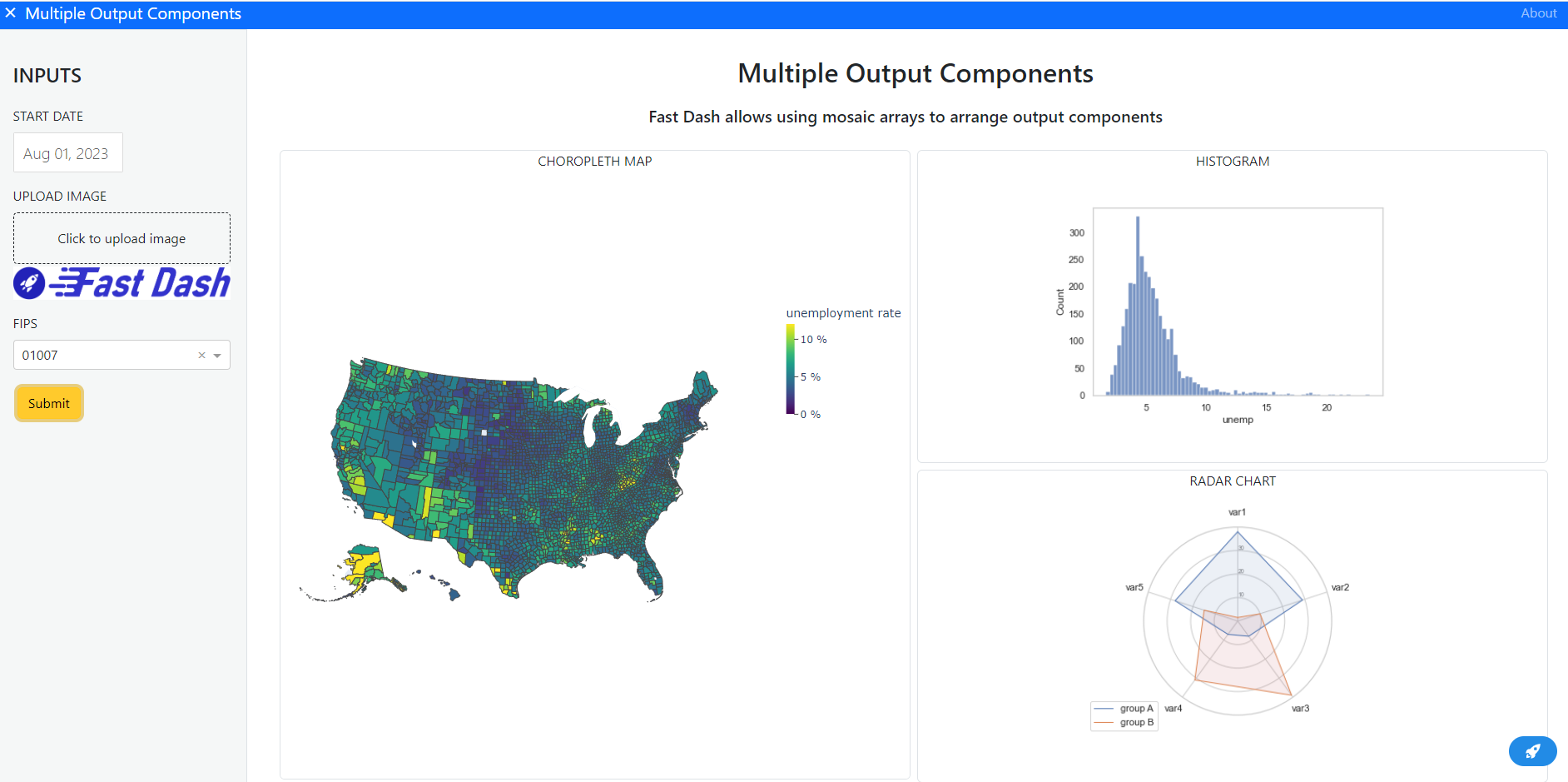
Task: Expand the FIPS combo box options
Action: (218, 355)
